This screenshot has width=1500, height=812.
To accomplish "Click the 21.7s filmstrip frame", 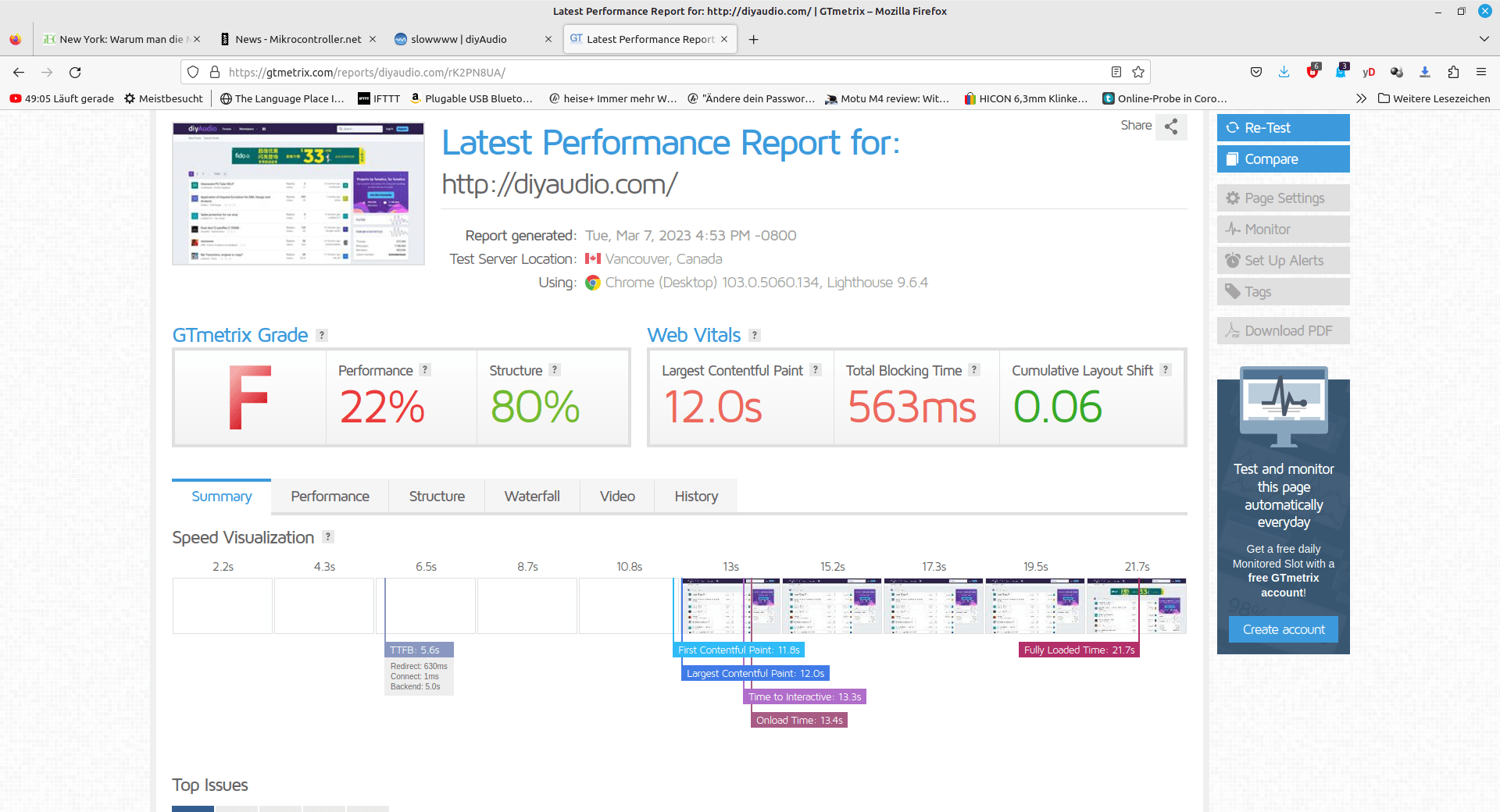I will pyautogui.click(x=1137, y=606).
